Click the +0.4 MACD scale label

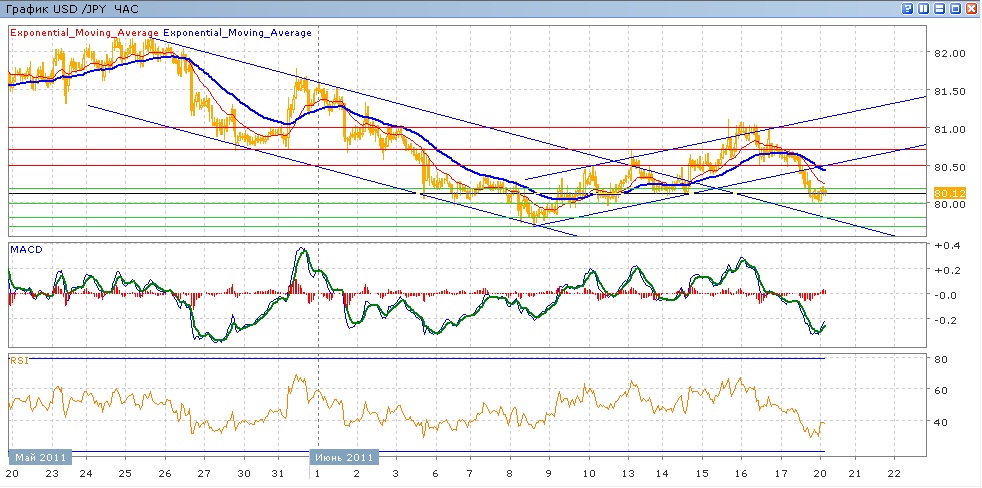coord(945,246)
